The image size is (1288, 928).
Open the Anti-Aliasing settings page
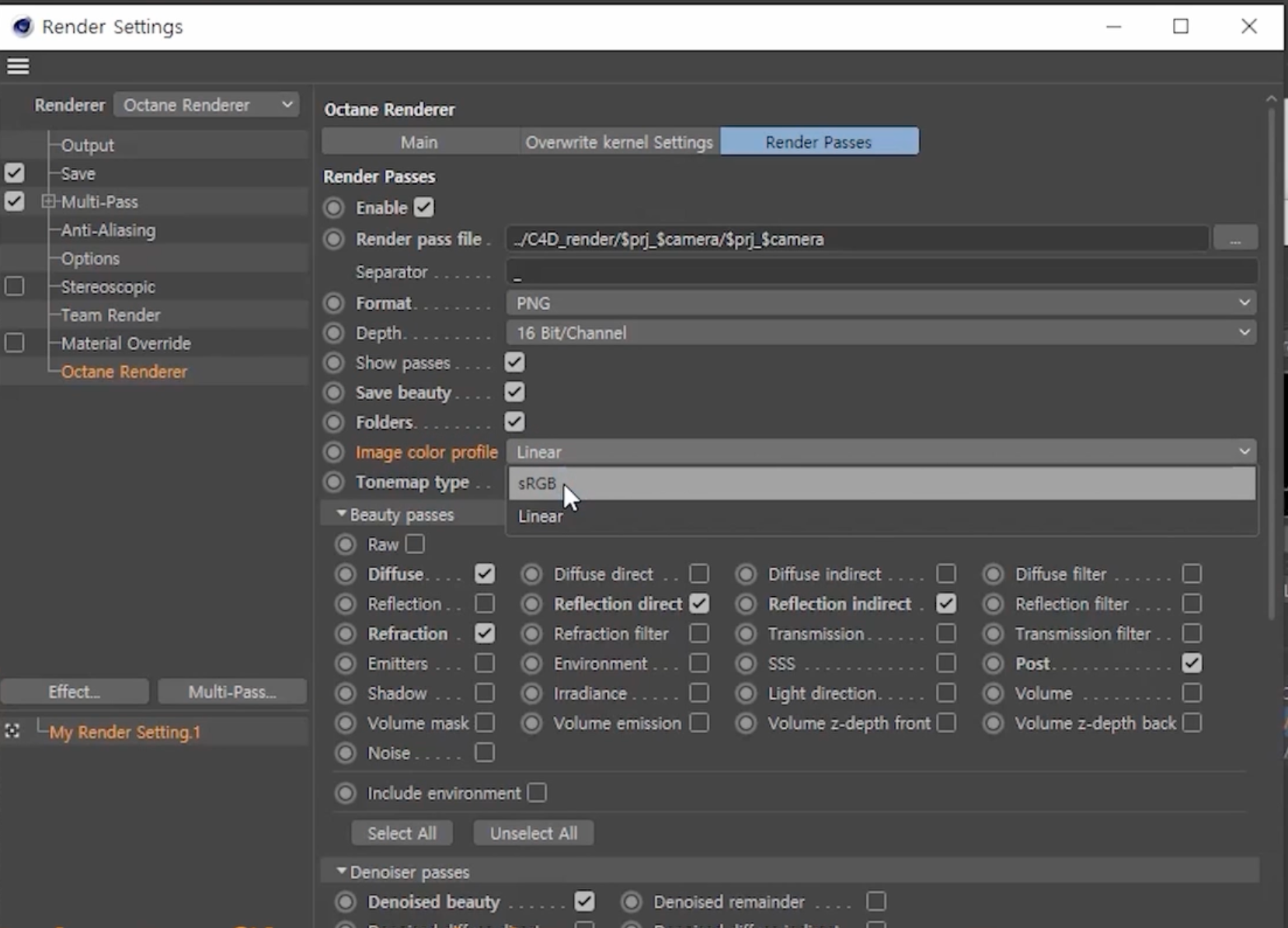(108, 230)
